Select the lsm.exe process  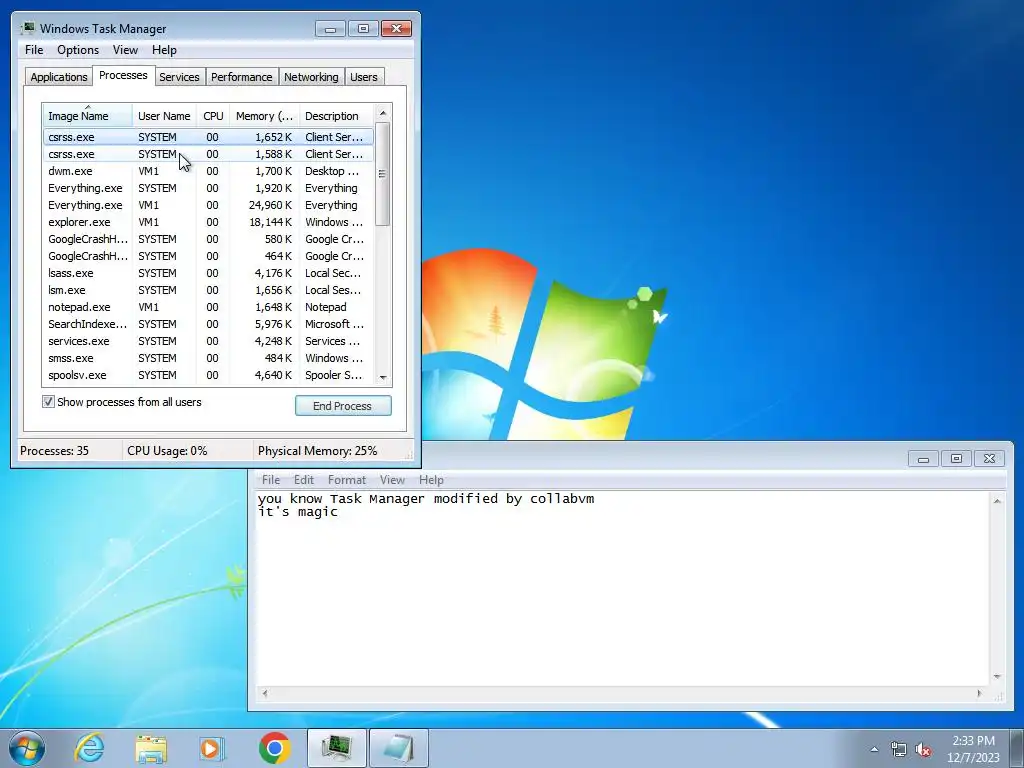pyautogui.click(x=208, y=290)
